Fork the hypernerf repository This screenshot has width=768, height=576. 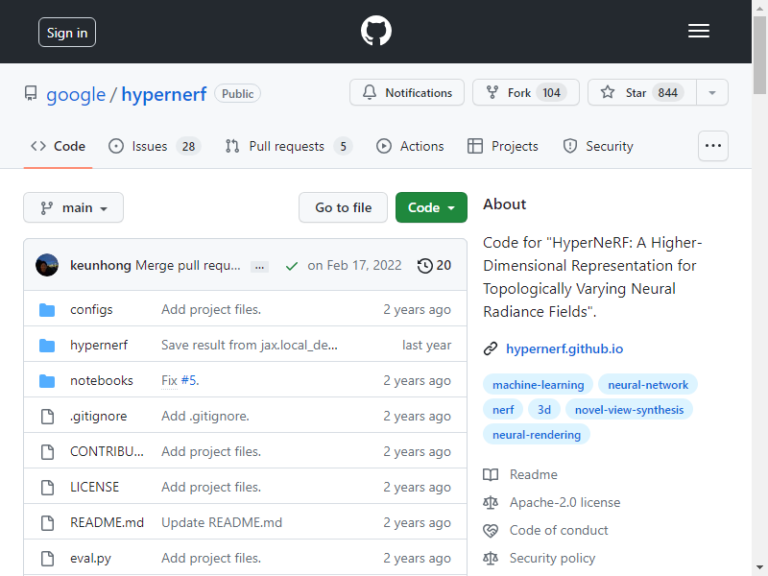coord(526,93)
